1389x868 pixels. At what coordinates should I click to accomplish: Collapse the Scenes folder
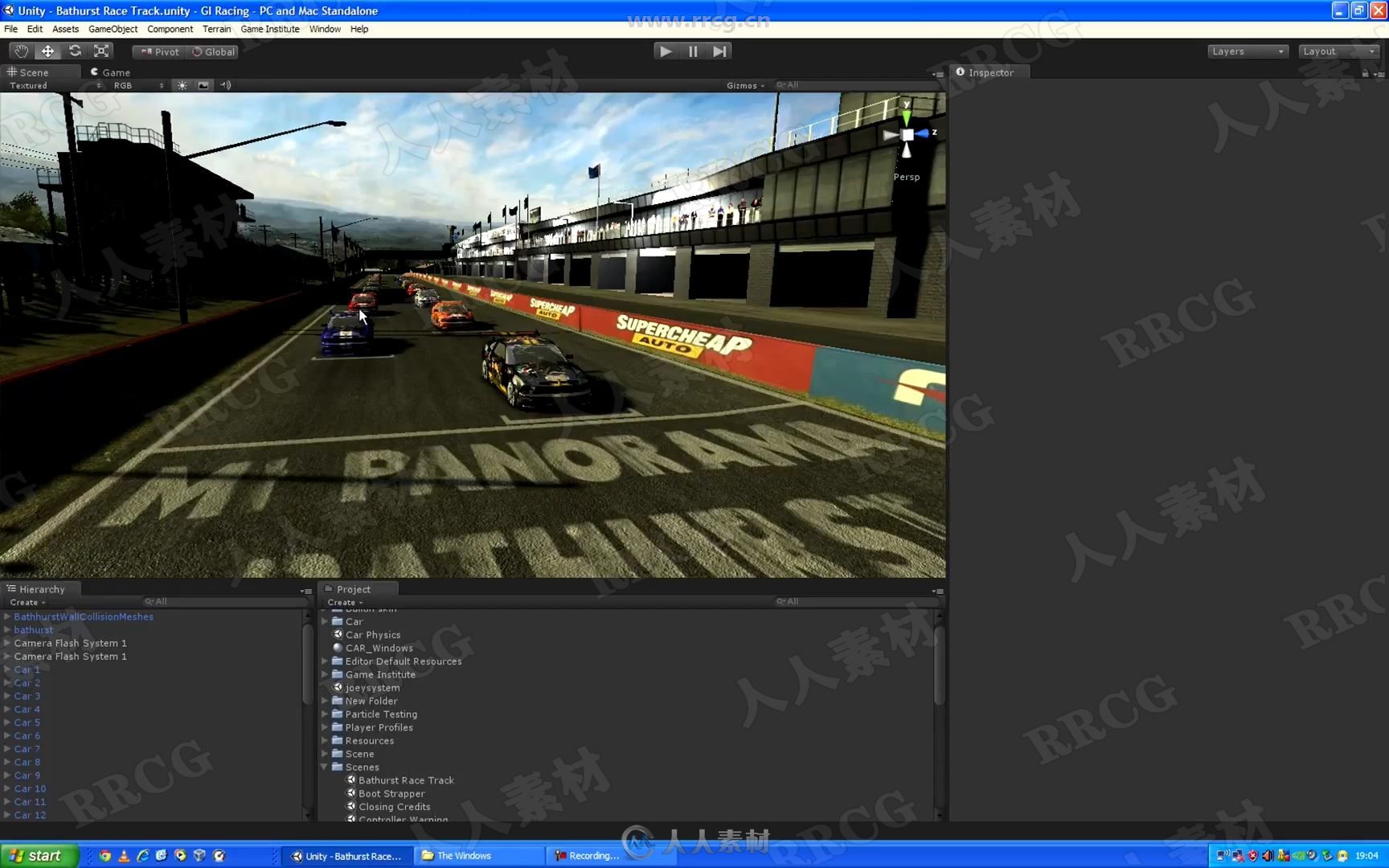325,768
